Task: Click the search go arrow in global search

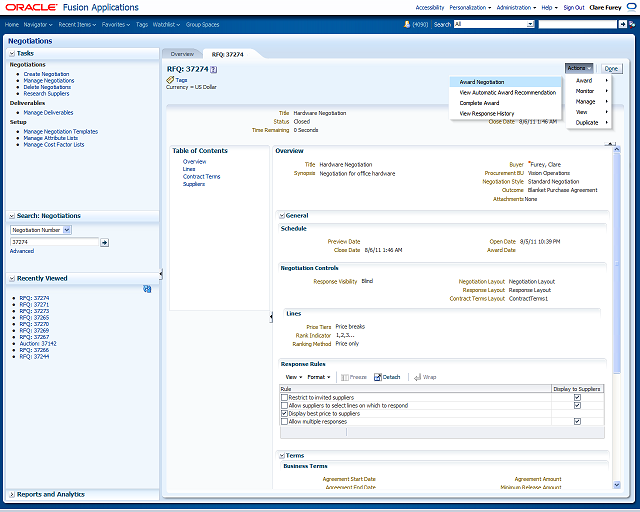Action: (622, 24)
